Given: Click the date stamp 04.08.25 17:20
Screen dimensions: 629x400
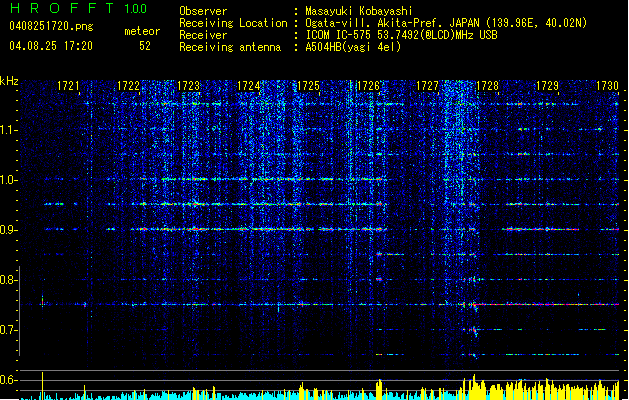Looking at the screenshot, I should pyautogui.click(x=51, y=46).
